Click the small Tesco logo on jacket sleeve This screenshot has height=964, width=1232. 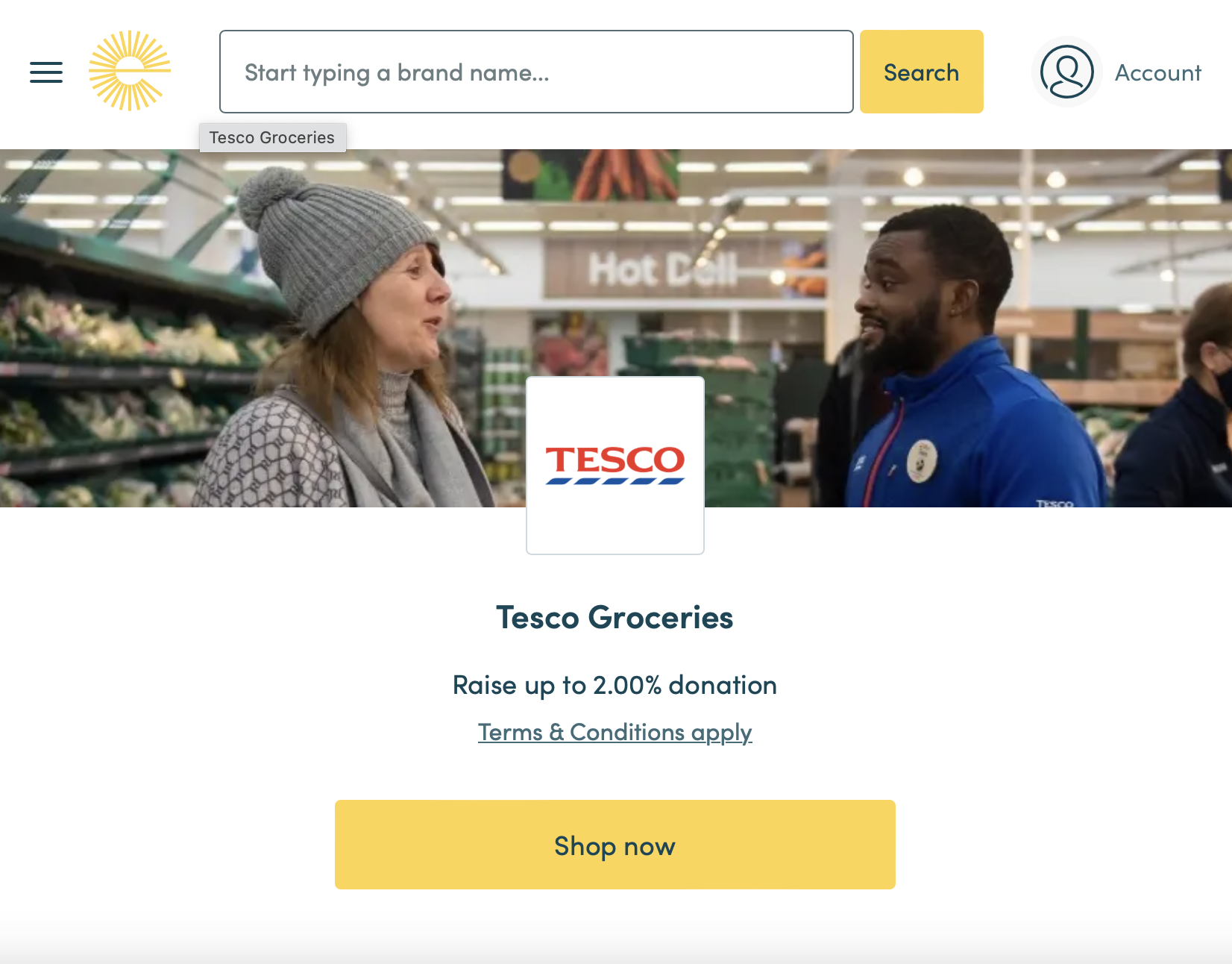click(x=1055, y=504)
